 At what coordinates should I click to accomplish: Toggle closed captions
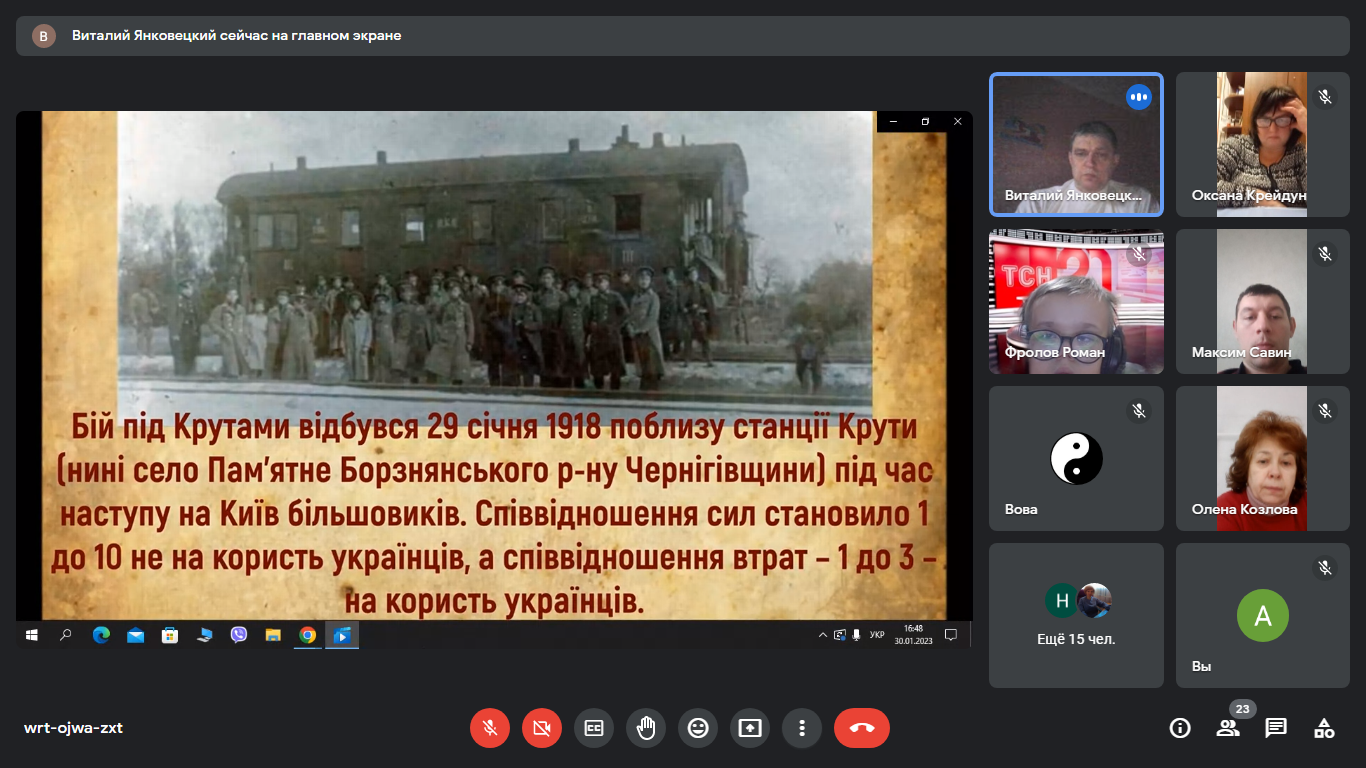click(594, 728)
